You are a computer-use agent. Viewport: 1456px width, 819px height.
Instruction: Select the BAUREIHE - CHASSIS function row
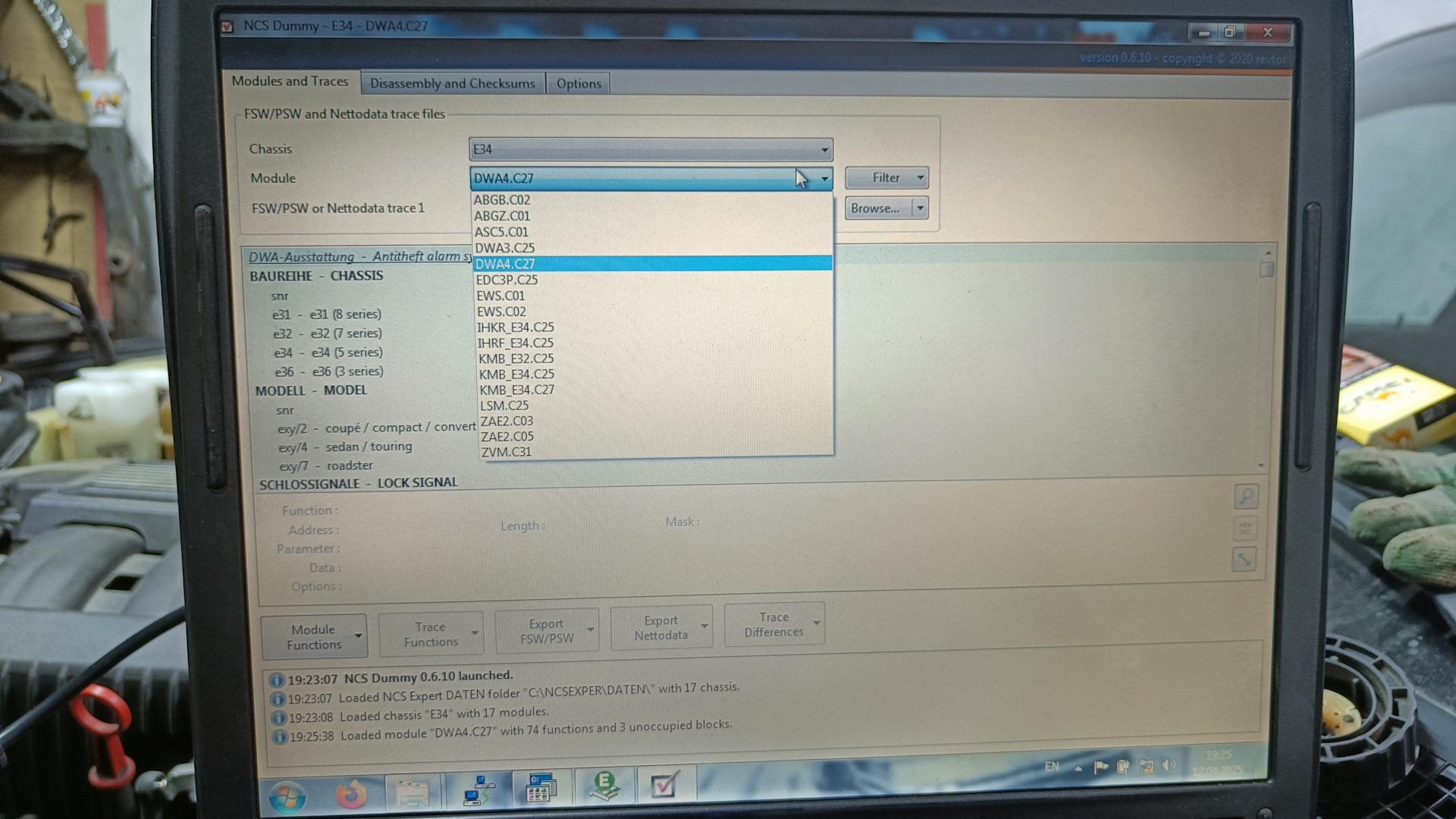click(316, 276)
